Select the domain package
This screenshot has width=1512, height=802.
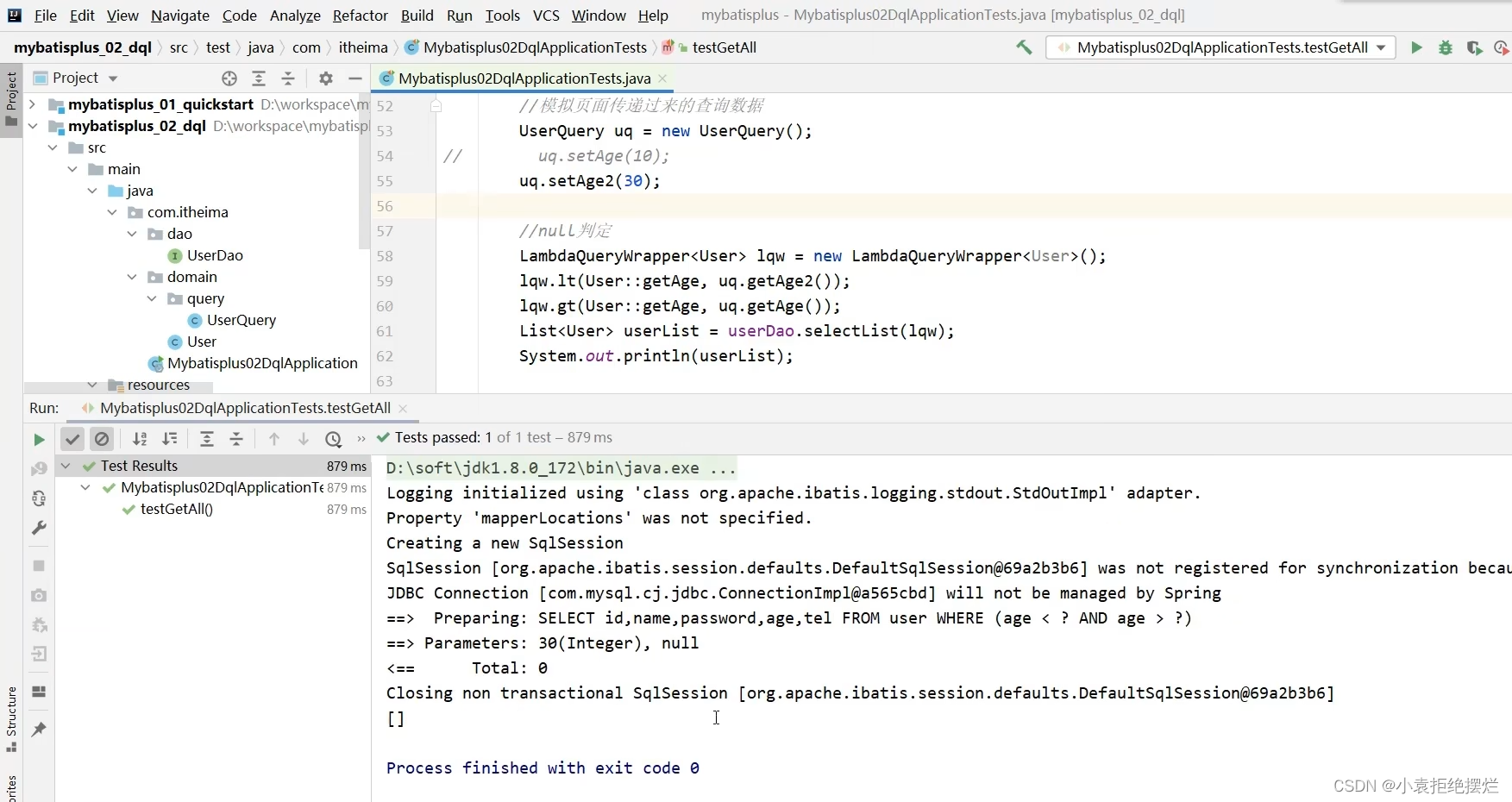[191, 277]
